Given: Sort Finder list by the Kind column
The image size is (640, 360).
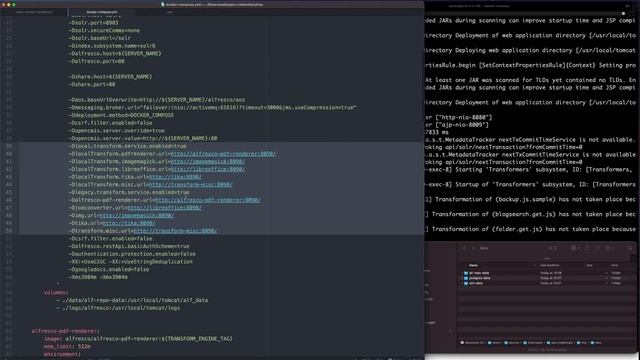Looking at the screenshot, I should (614, 265).
